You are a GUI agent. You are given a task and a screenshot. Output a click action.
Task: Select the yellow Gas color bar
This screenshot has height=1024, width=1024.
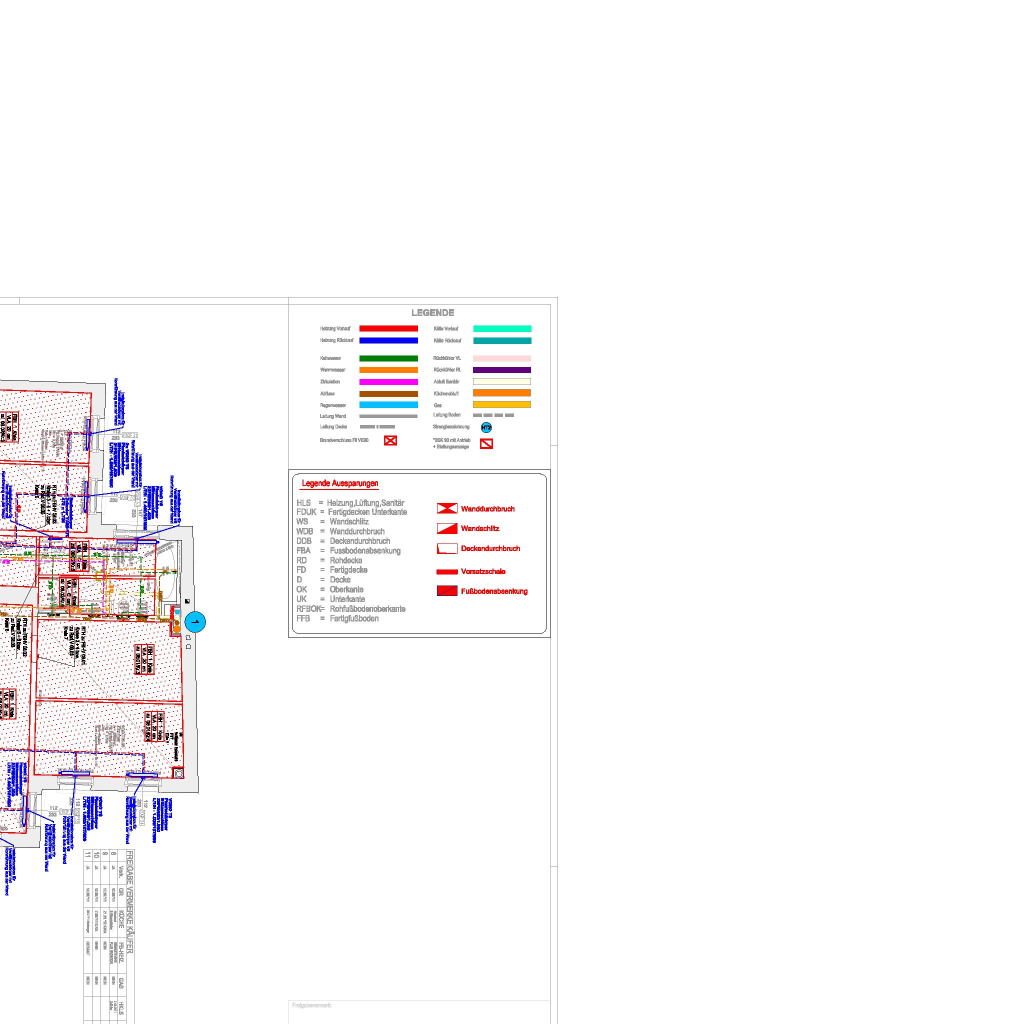[x=501, y=404]
